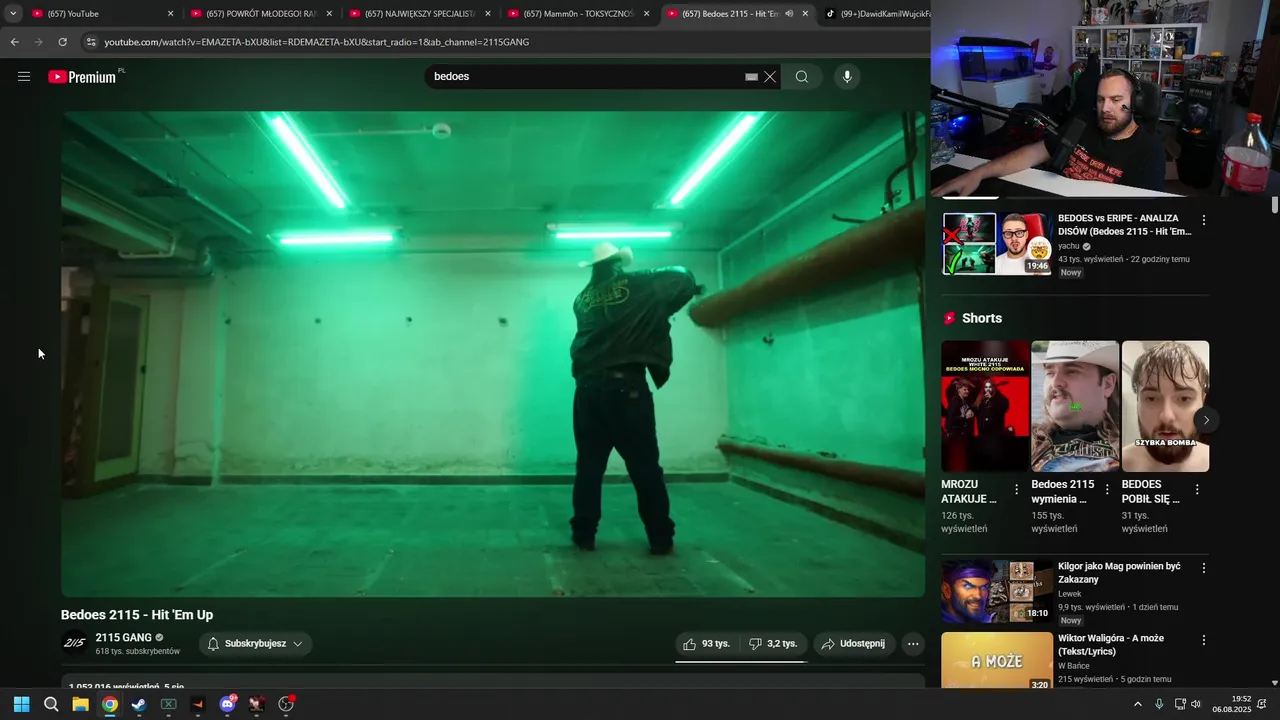Toggle system tray microphone icon
Viewport: 1280px width, 720px height.
tap(1159, 704)
